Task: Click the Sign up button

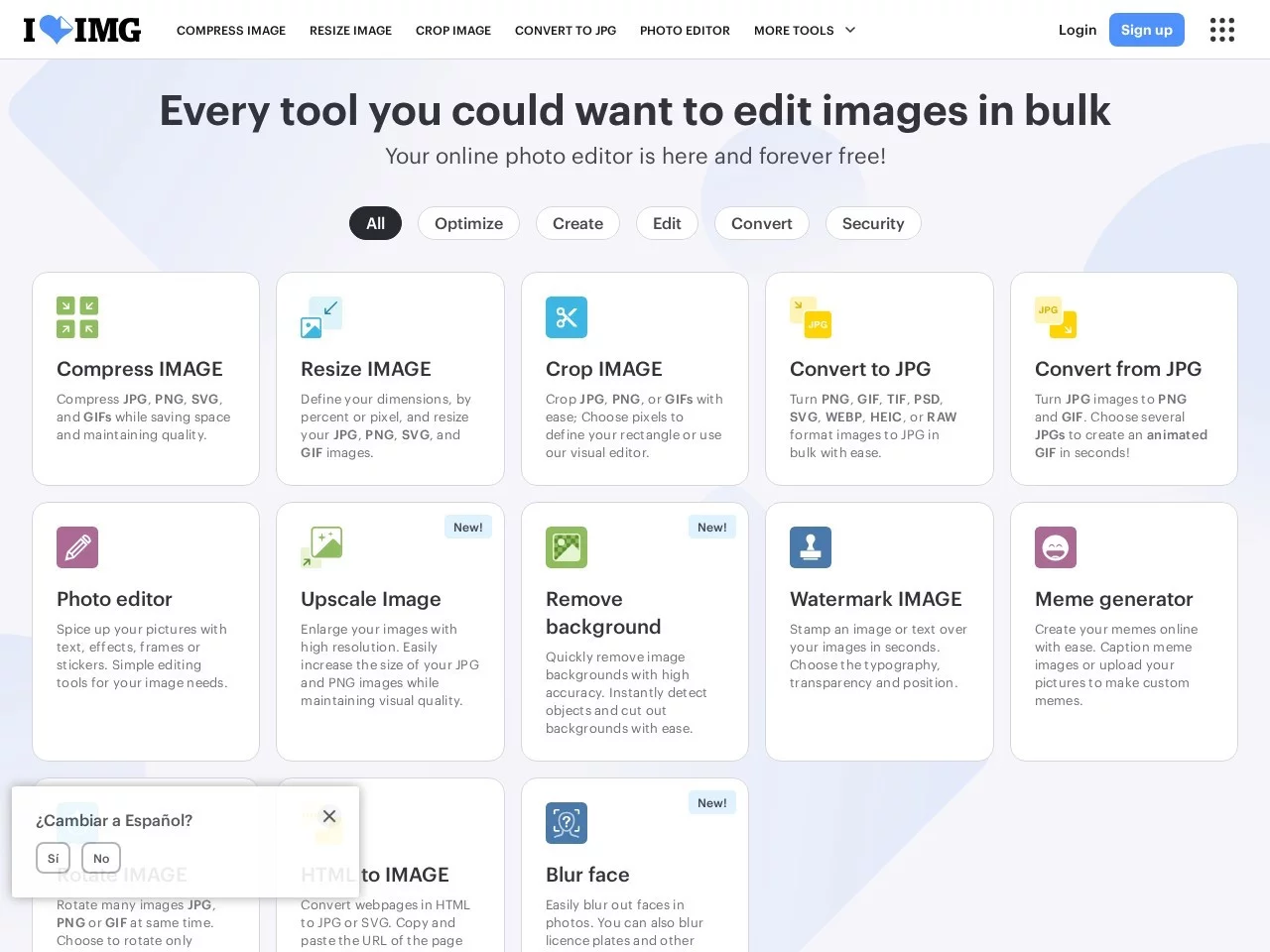Action: pyautogui.click(x=1146, y=30)
